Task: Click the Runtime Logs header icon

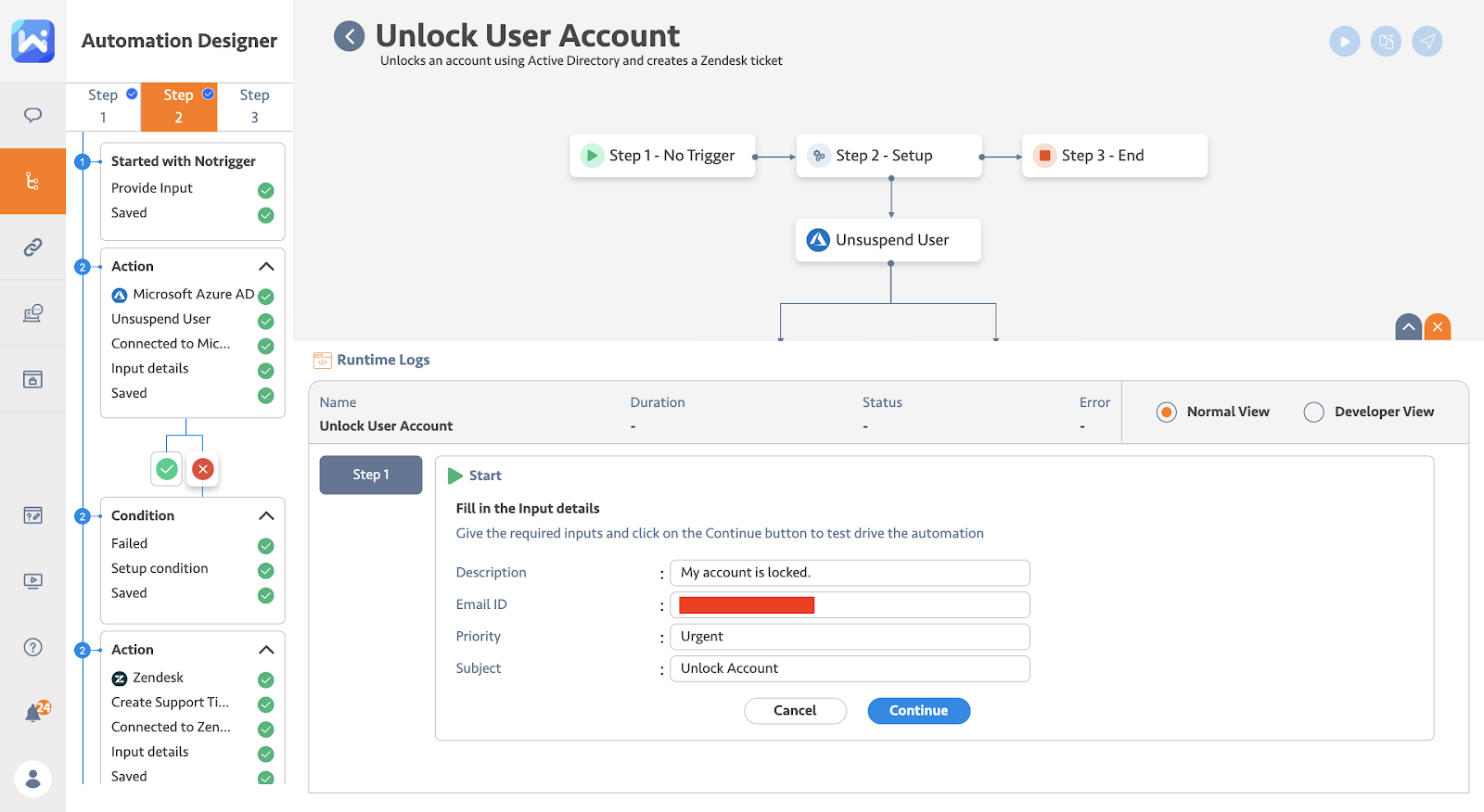Action: (322, 360)
